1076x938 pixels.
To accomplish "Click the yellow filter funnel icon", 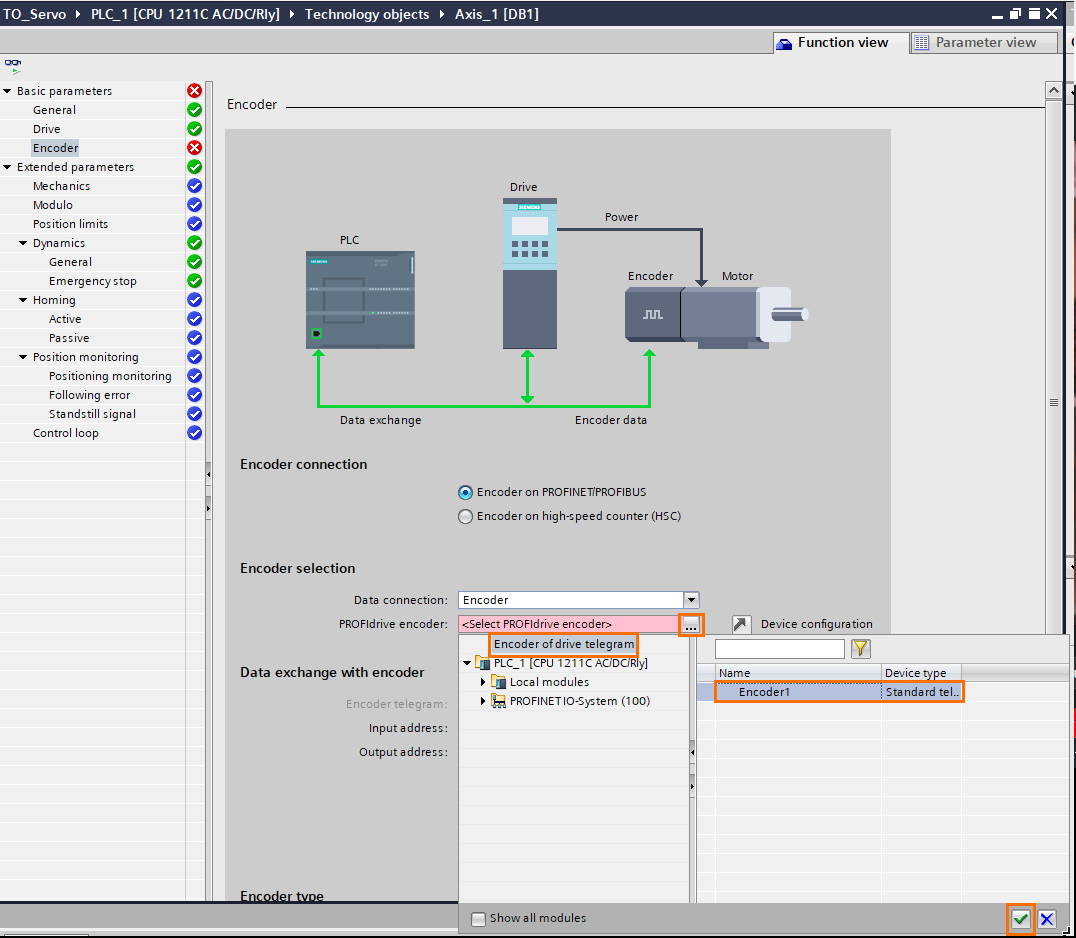I will (x=861, y=648).
